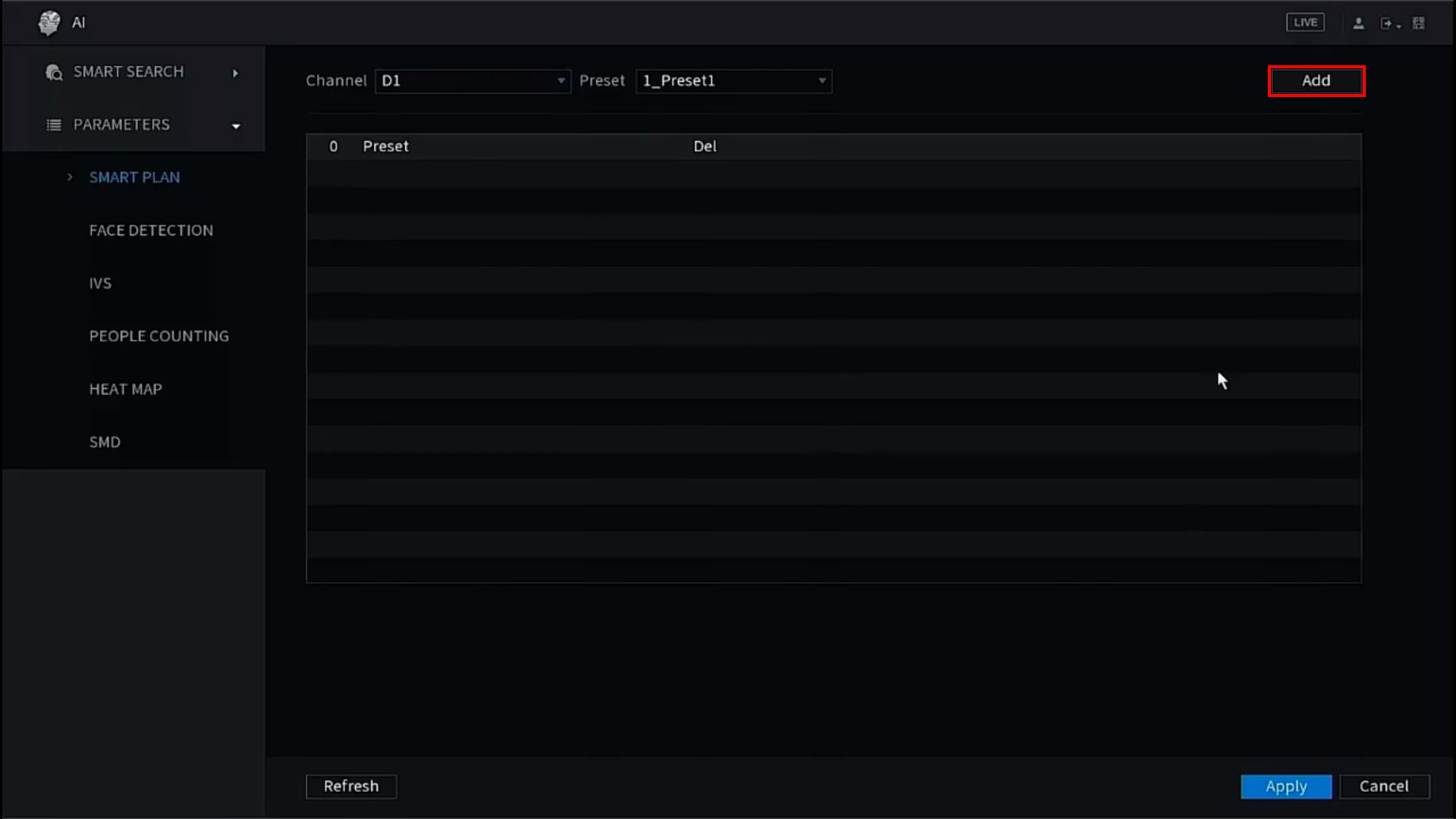Open the QR code icon
This screenshot has width=1456, height=819.
pyautogui.click(x=1418, y=24)
